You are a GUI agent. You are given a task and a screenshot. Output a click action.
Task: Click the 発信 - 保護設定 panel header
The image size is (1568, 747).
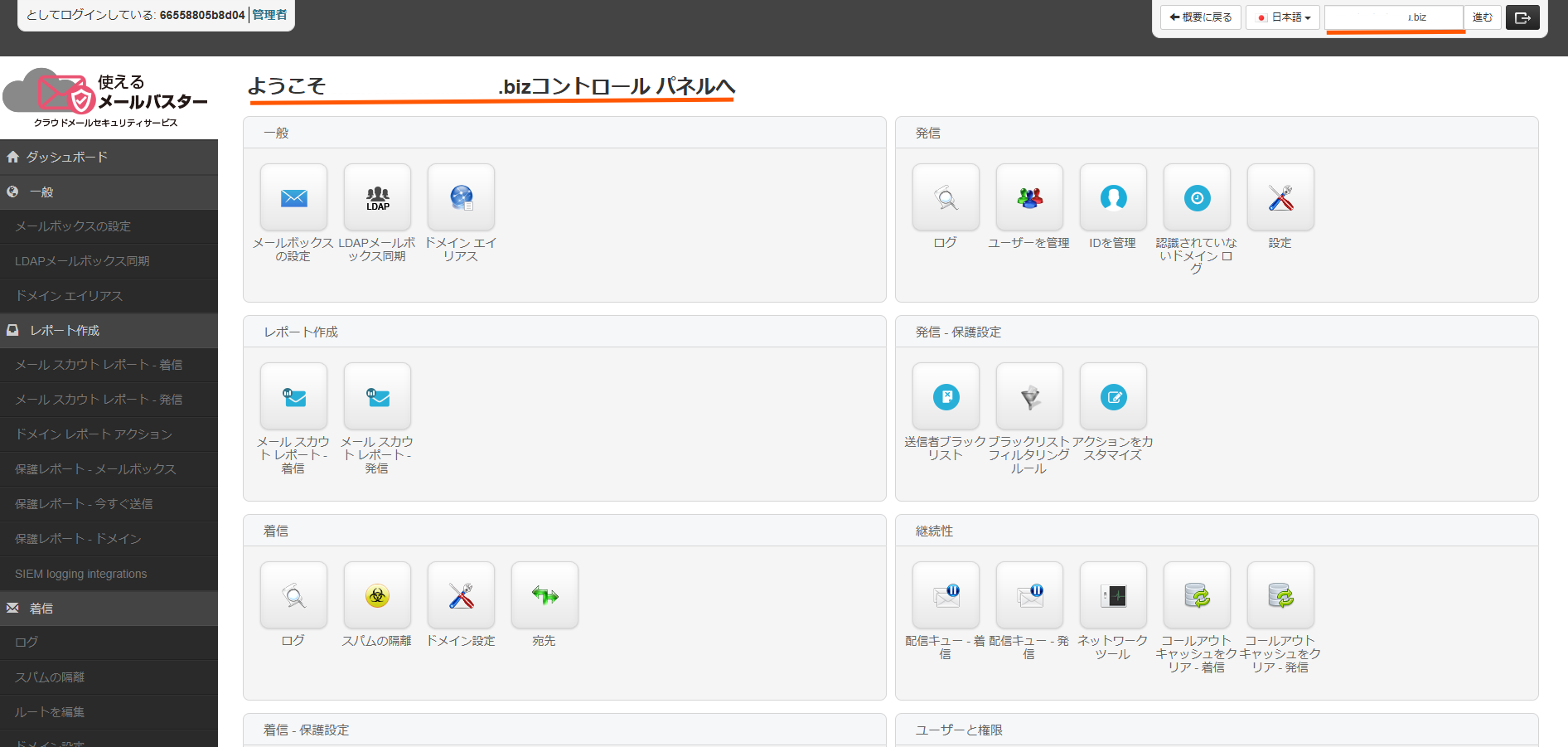pyautogui.click(x=1217, y=332)
